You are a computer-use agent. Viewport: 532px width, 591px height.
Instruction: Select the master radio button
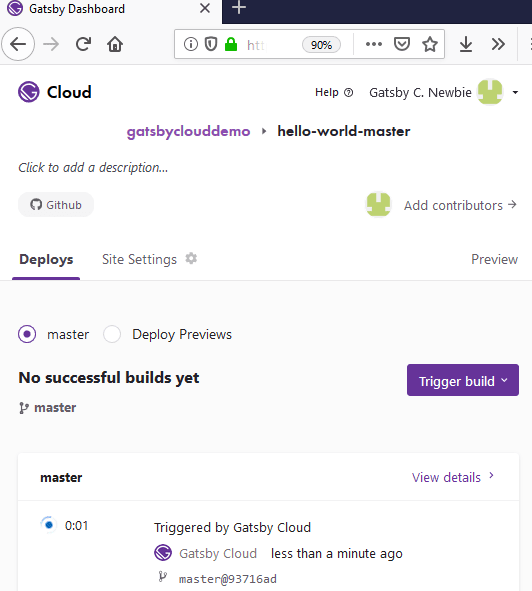click(27, 334)
